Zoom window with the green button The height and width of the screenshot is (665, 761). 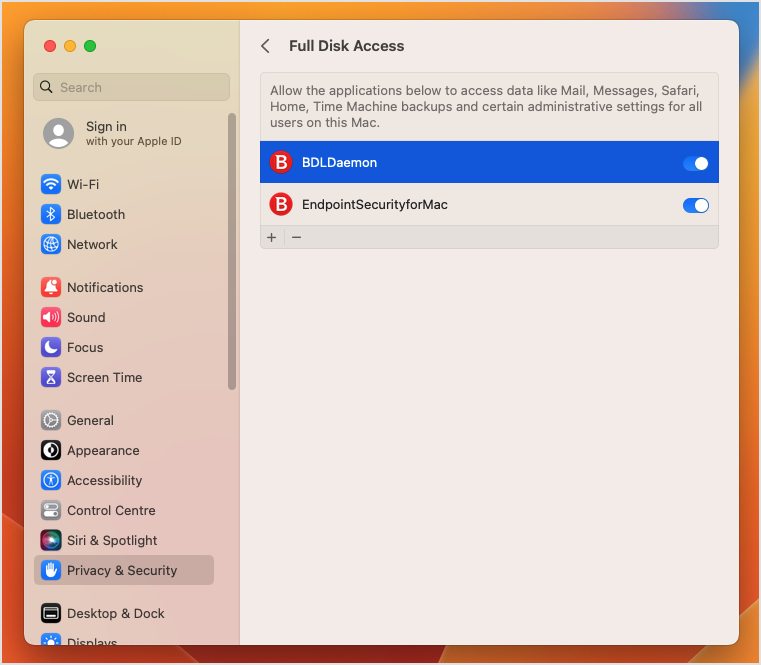click(90, 46)
